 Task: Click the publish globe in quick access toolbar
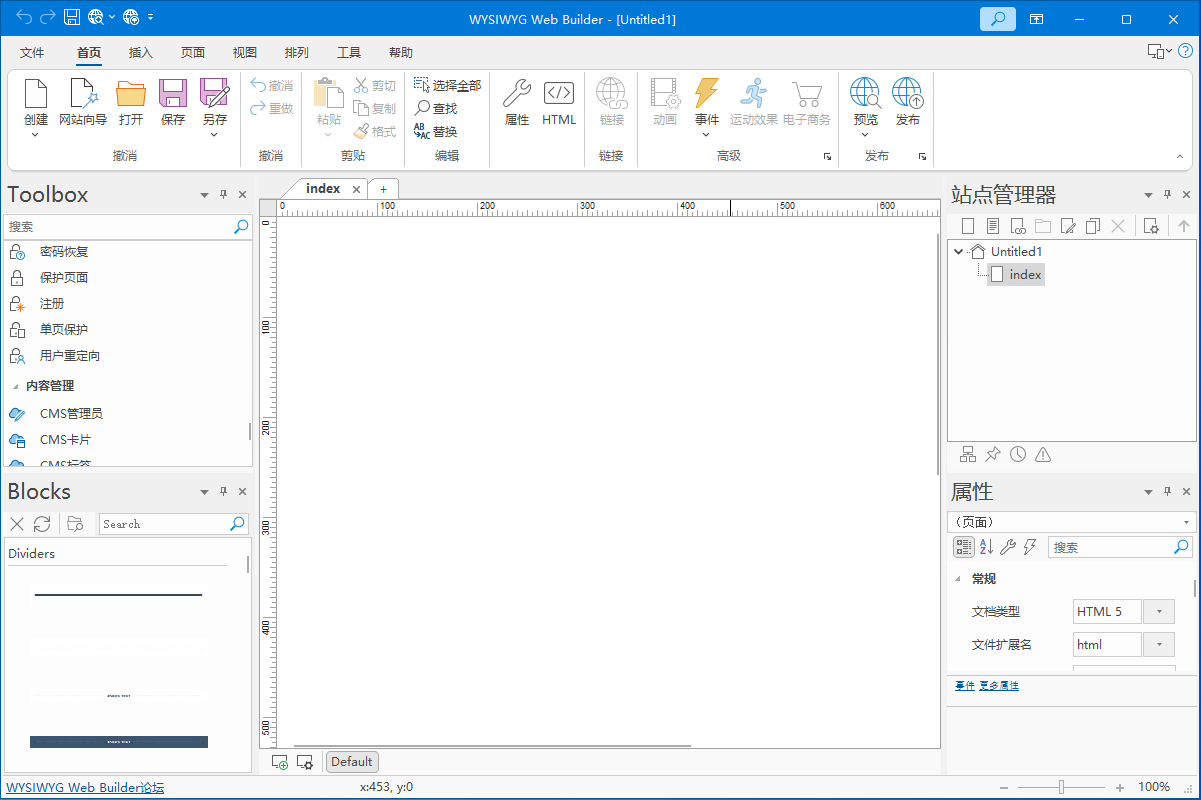click(x=130, y=17)
